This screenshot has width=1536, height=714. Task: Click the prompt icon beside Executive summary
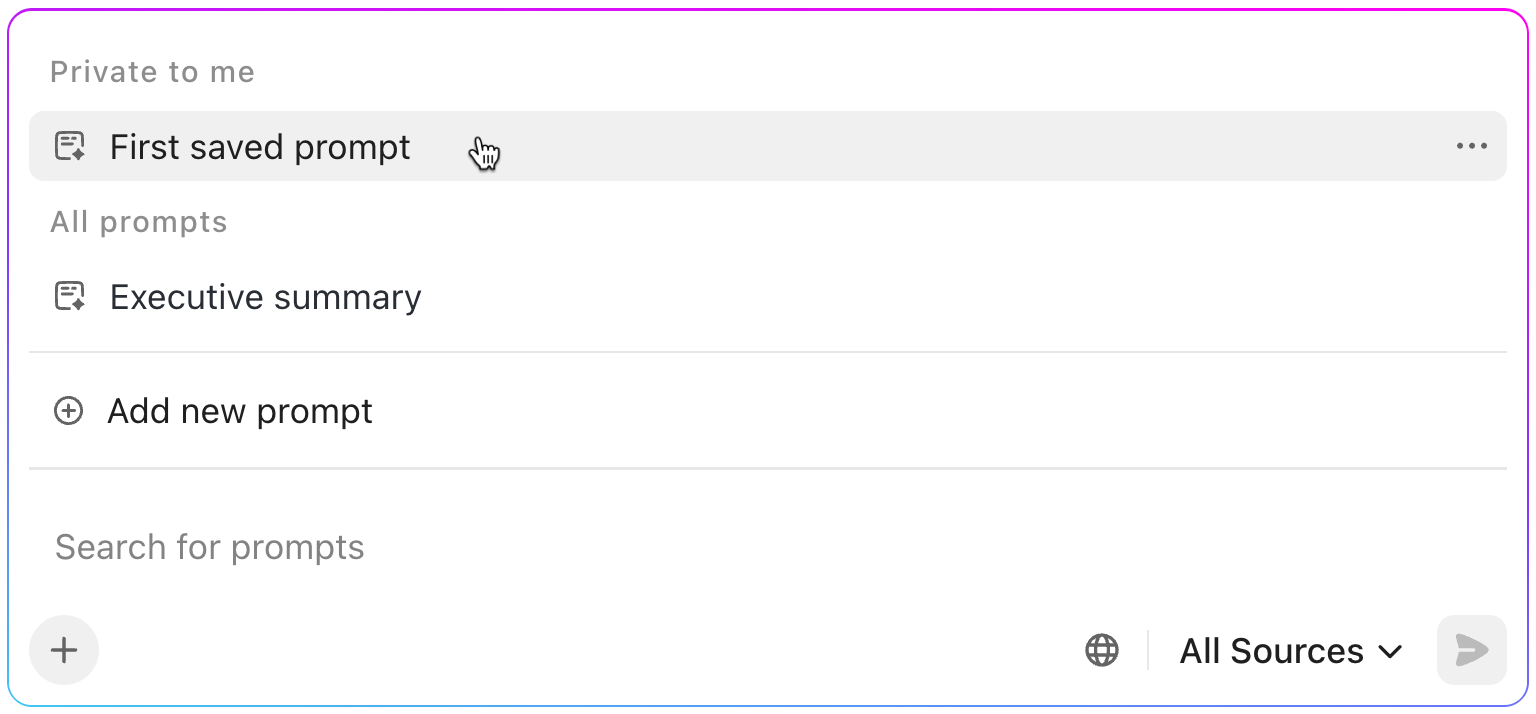coord(68,296)
